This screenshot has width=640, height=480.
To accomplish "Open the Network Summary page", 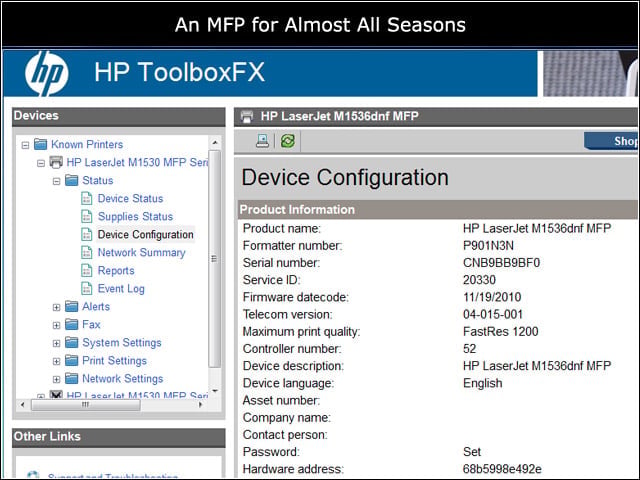I will point(141,253).
